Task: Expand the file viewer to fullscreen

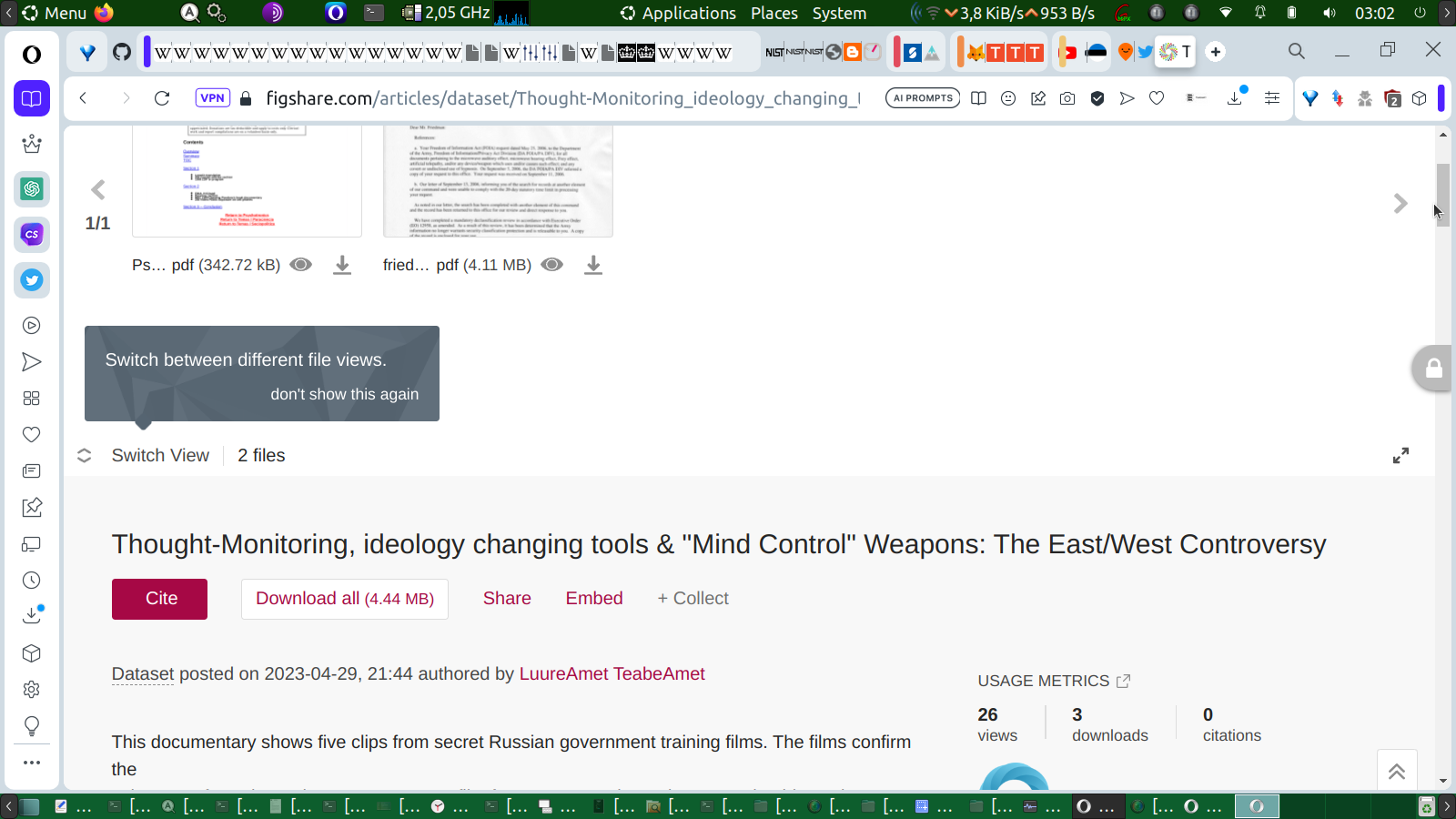Action: coord(1400,455)
